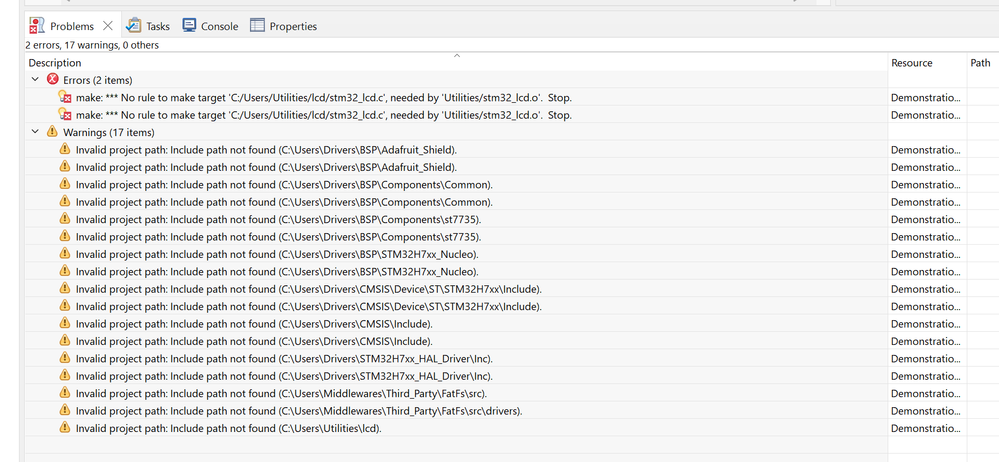Select the Warnings (17 items) group label

pos(108,133)
